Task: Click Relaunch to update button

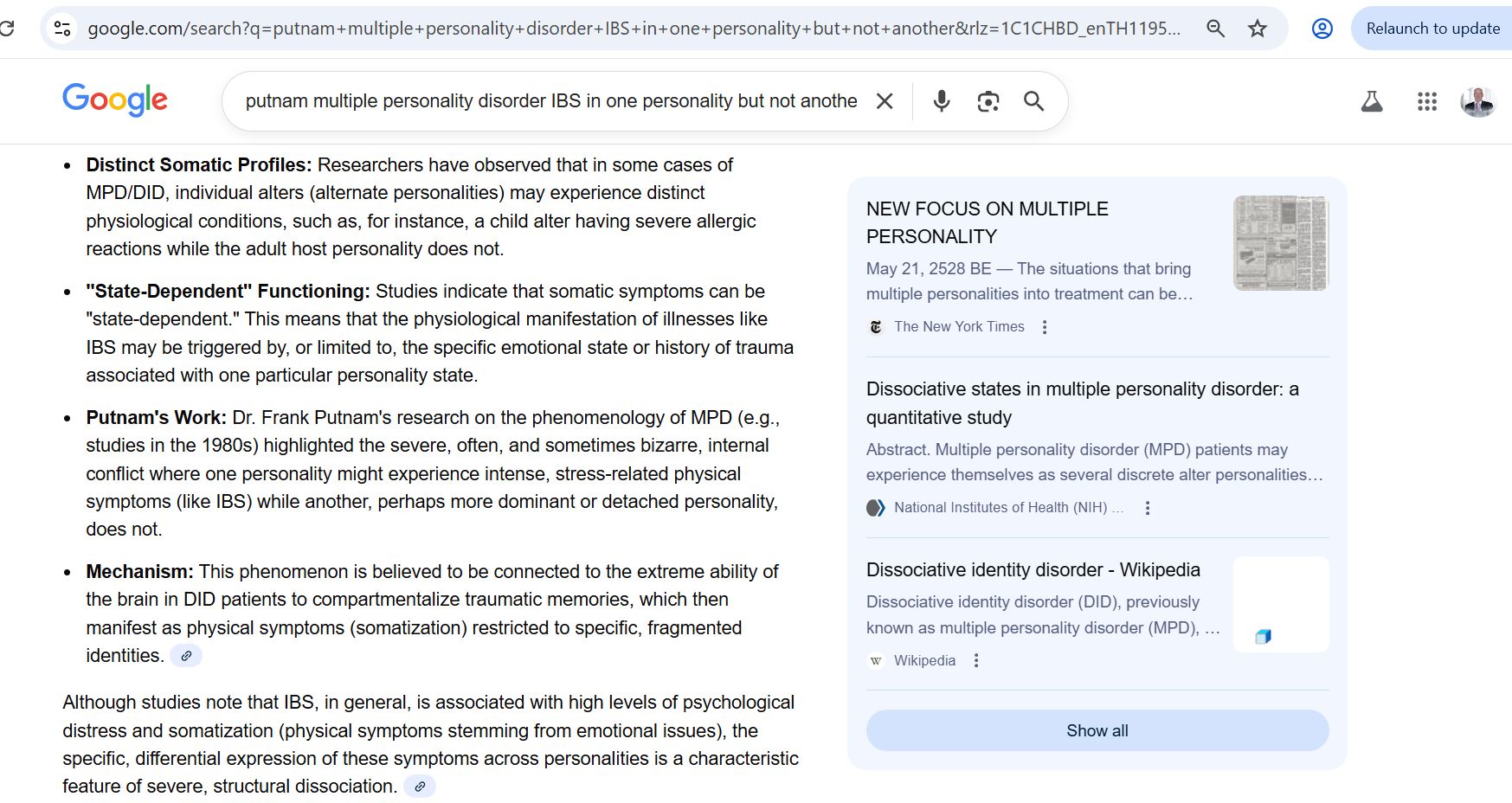Action: [x=1432, y=29]
